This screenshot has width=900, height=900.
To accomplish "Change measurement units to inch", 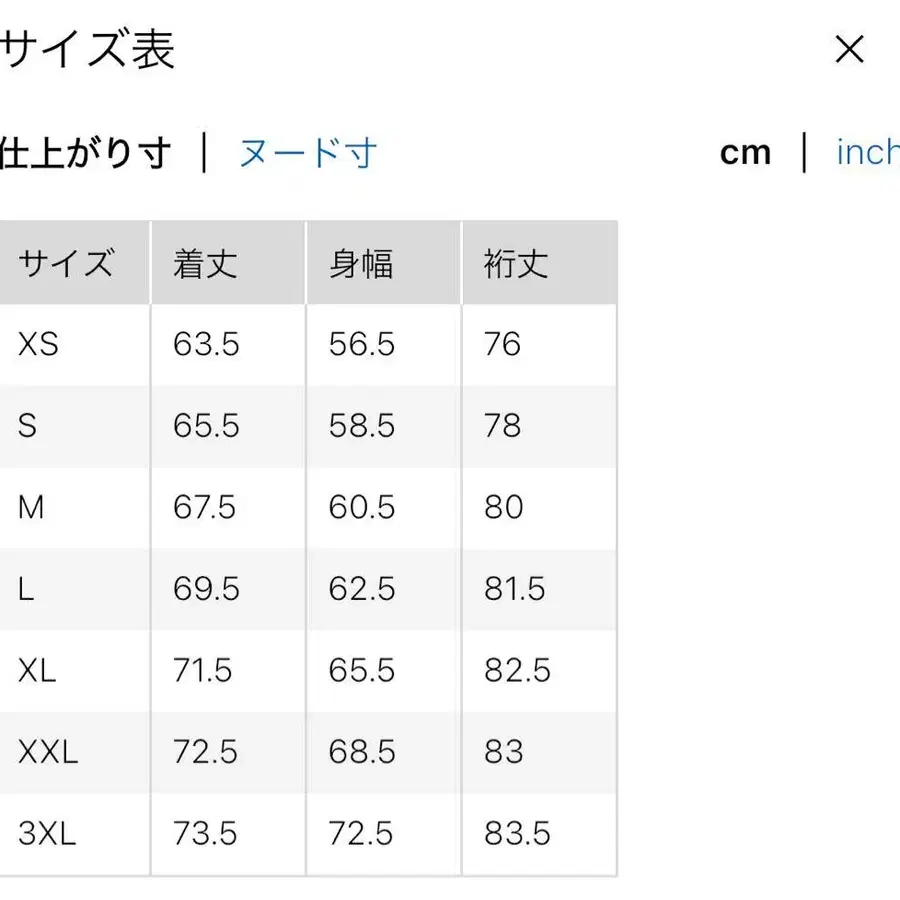I will (x=866, y=152).
